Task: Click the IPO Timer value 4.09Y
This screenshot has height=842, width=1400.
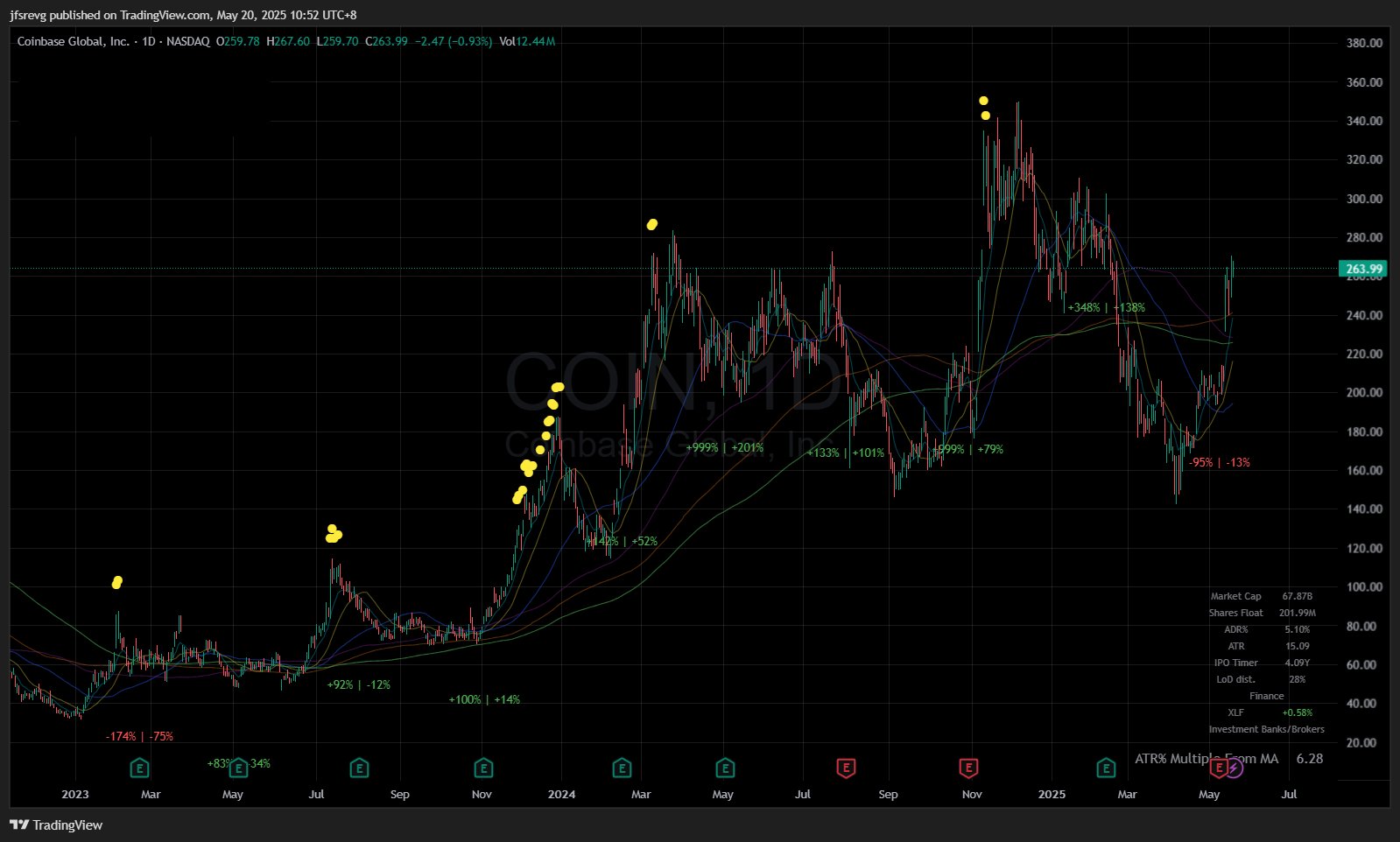Action: coord(1298,663)
